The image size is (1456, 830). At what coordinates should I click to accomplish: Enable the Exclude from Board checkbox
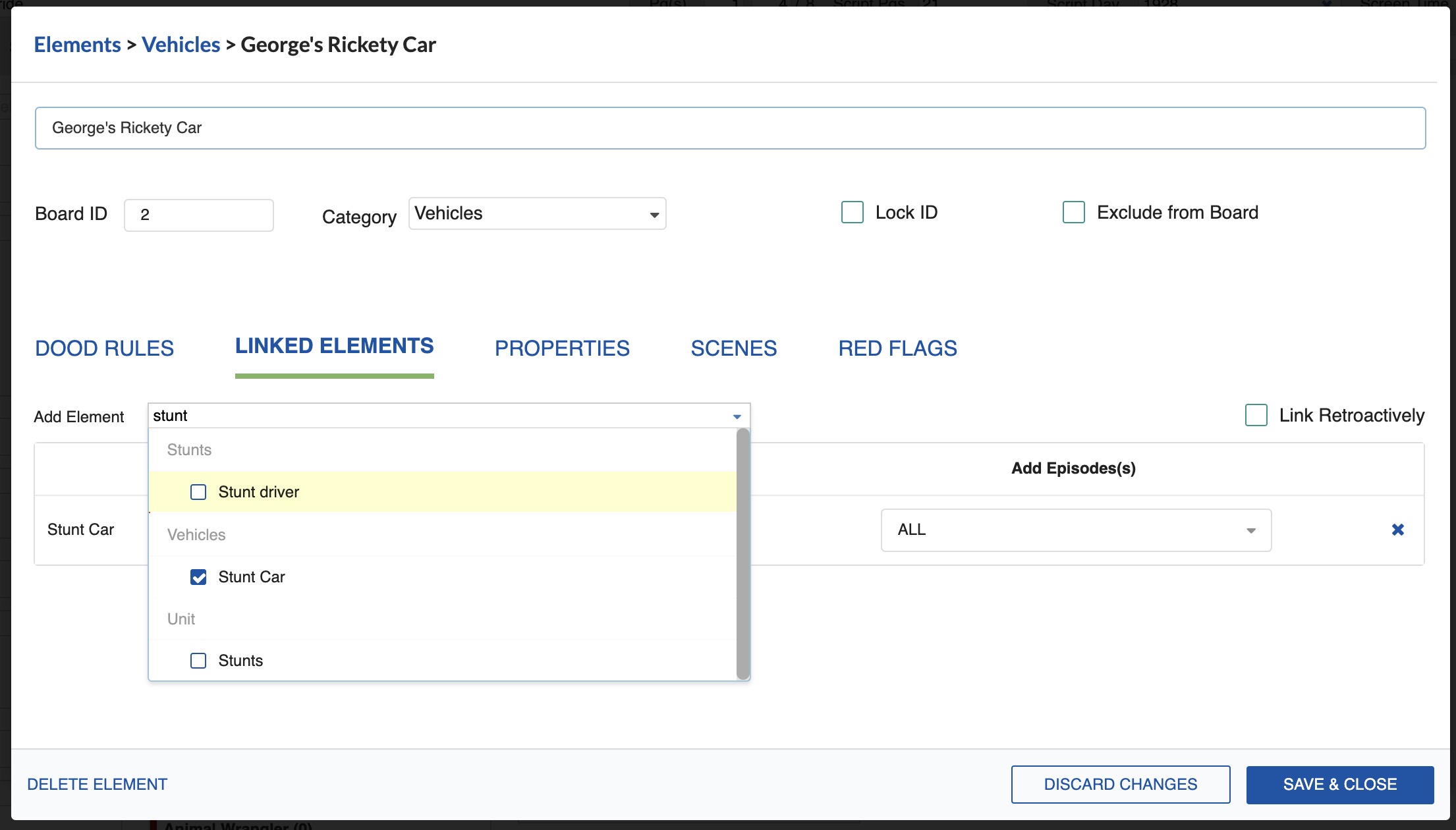(x=1073, y=212)
